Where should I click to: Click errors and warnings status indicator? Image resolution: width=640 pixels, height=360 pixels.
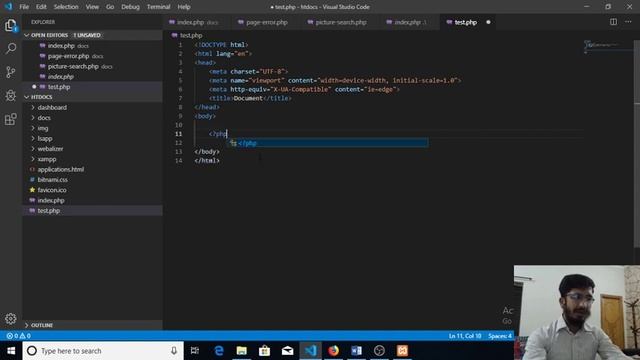18,336
